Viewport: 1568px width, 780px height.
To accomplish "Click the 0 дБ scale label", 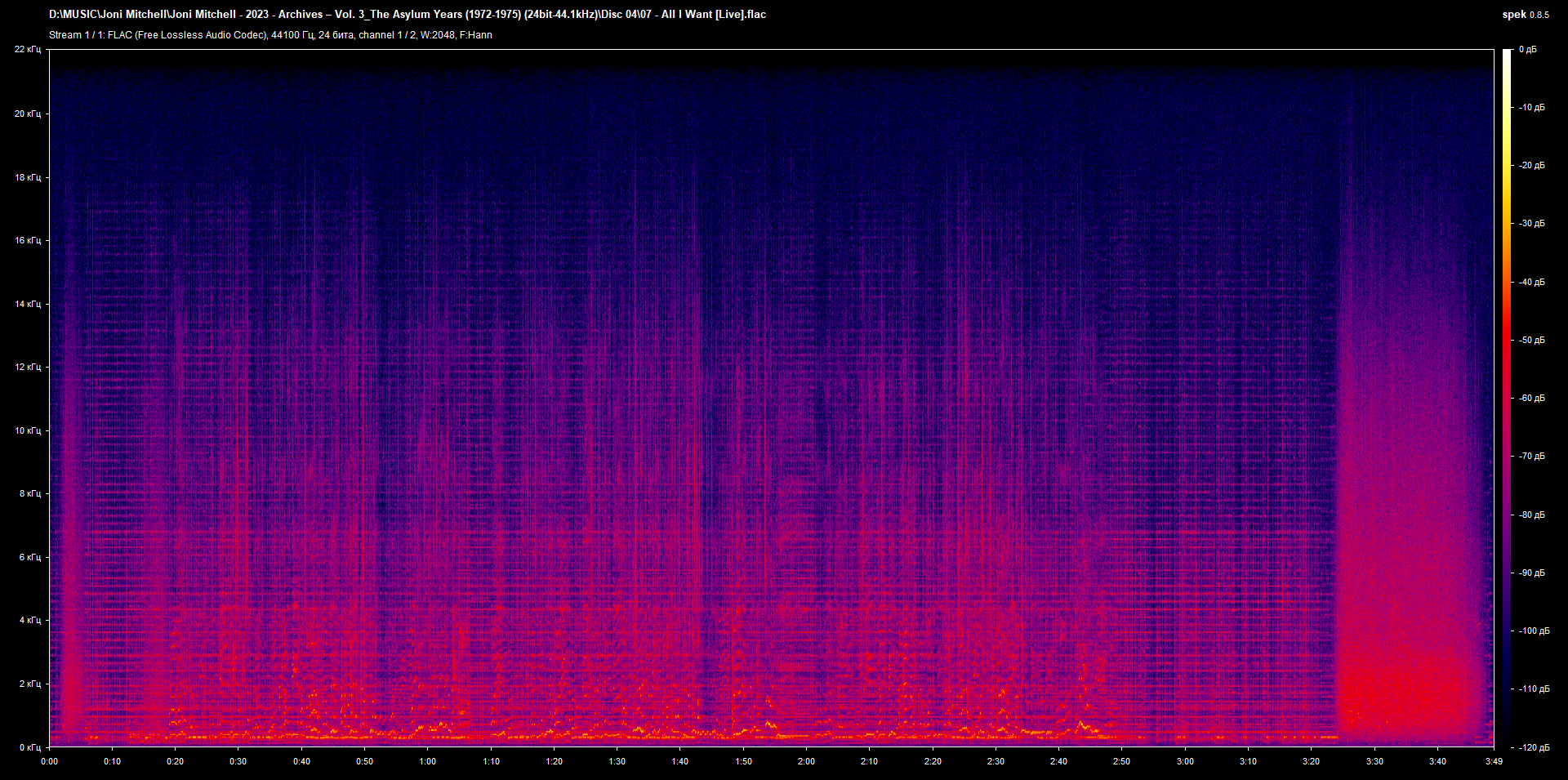I will tap(1527, 50).
